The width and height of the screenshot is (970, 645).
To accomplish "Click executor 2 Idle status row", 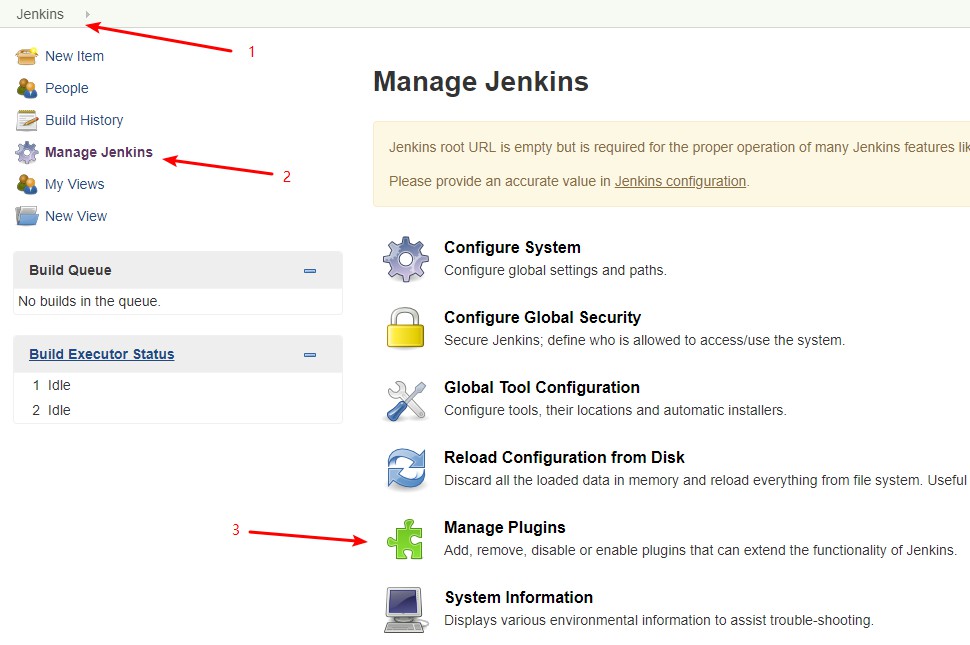I will [178, 410].
